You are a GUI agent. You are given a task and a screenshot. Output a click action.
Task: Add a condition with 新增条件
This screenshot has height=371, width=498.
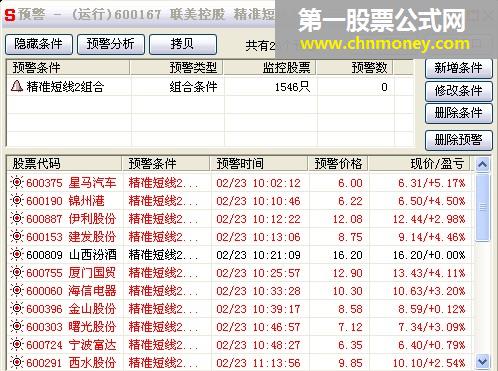click(x=459, y=68)
